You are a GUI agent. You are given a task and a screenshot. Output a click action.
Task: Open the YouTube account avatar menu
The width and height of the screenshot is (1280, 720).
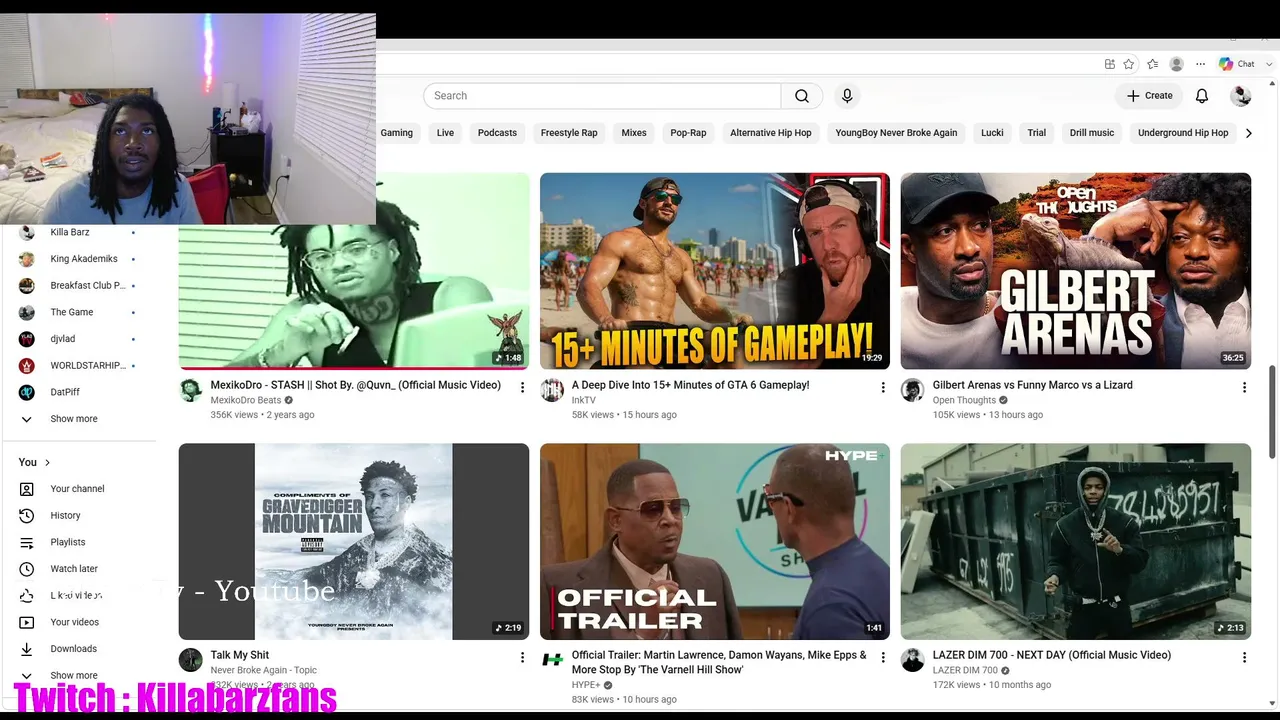[x=1241, y=96]
